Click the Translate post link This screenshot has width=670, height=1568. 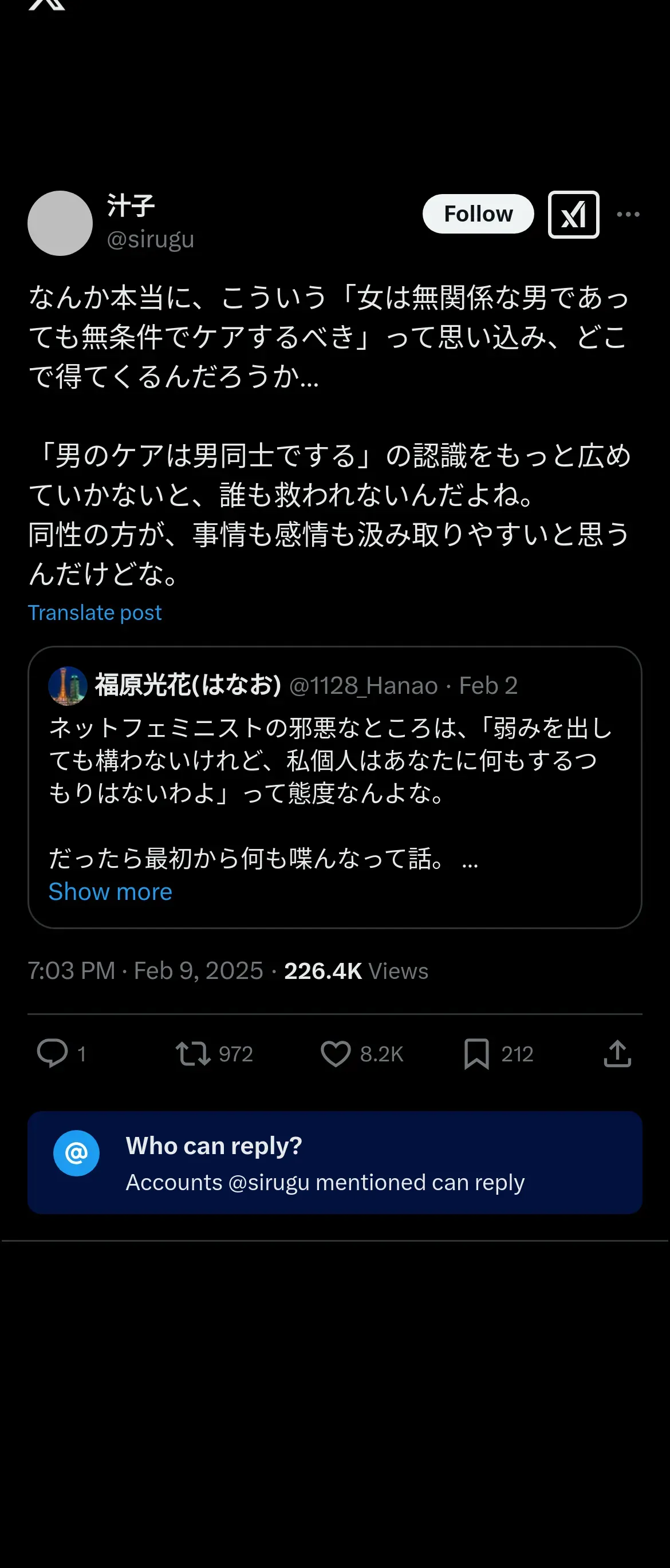(x=95, y=613)
